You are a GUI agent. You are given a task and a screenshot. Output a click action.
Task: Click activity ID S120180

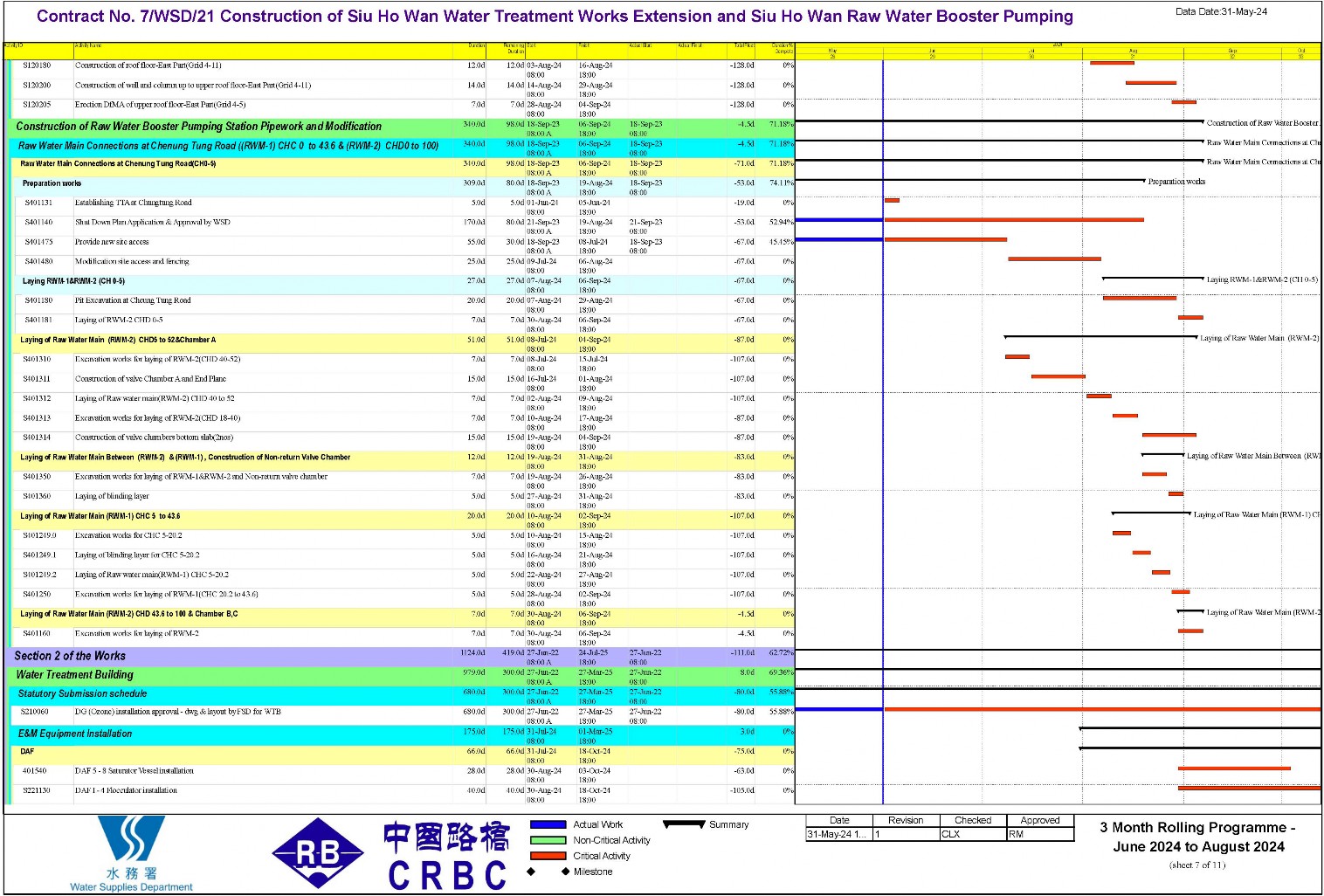[37, 65]
